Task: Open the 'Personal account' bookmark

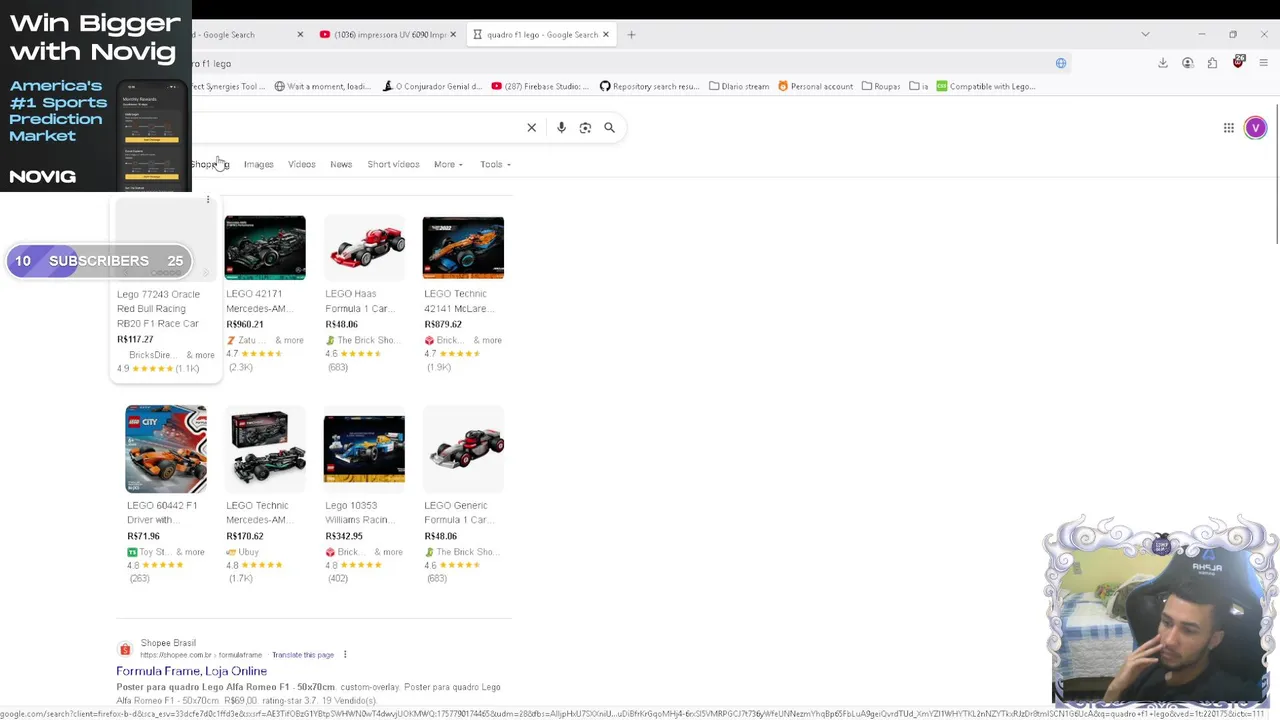Action: tap(814, 86)
